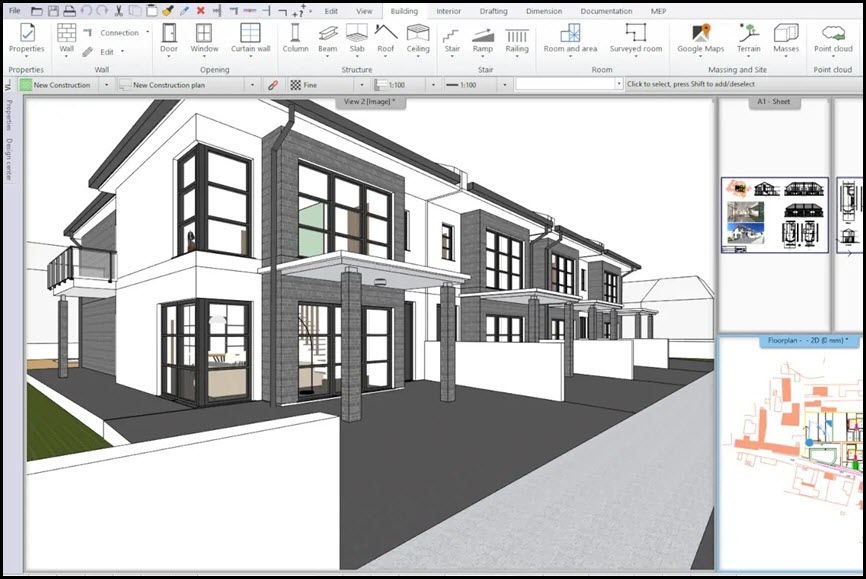Open the 1:100 scale dropdown arrow
Viewport: 866px width, 579px height.
click(x=433, y=85)
